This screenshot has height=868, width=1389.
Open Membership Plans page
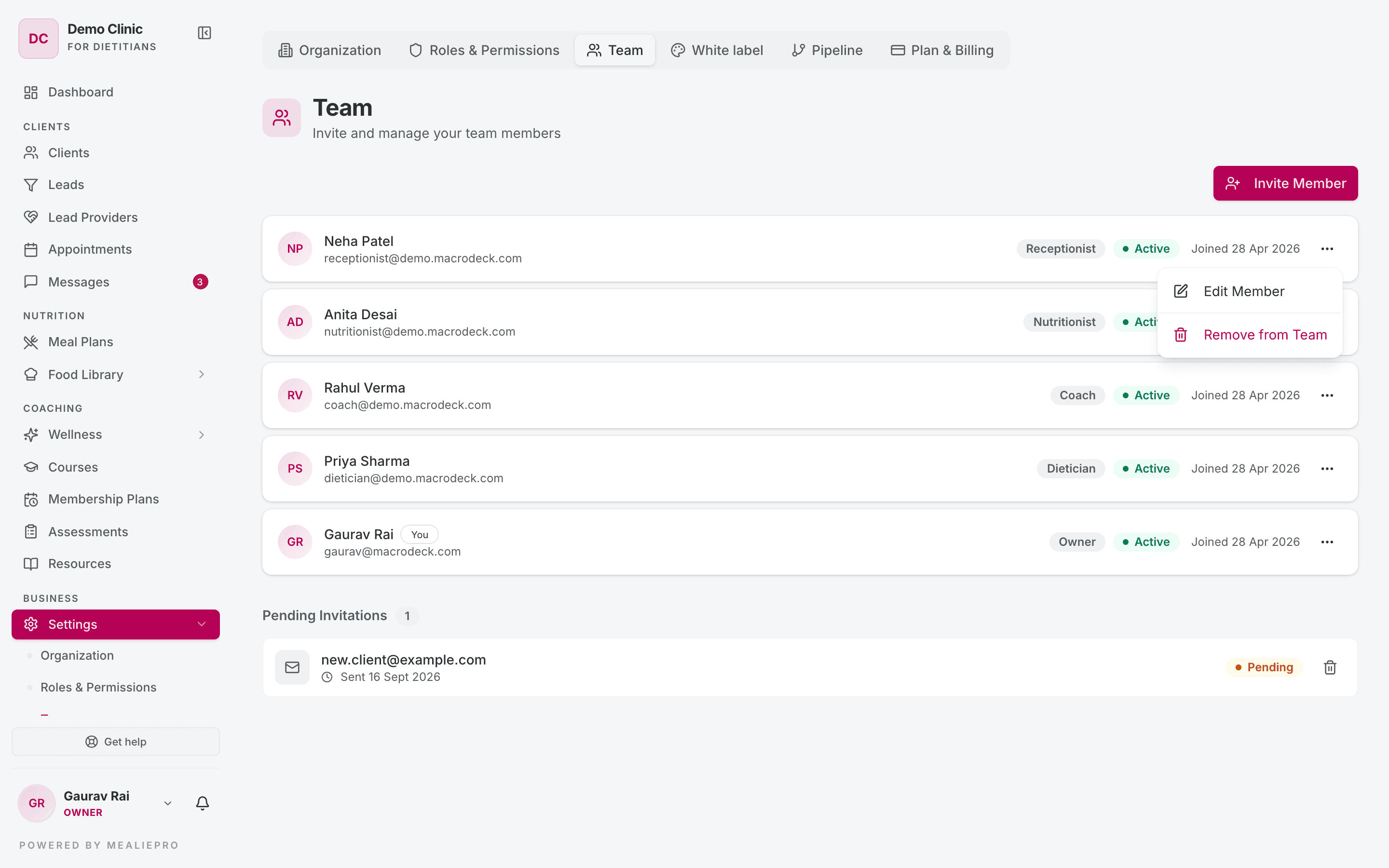click(x=115, y=499)
